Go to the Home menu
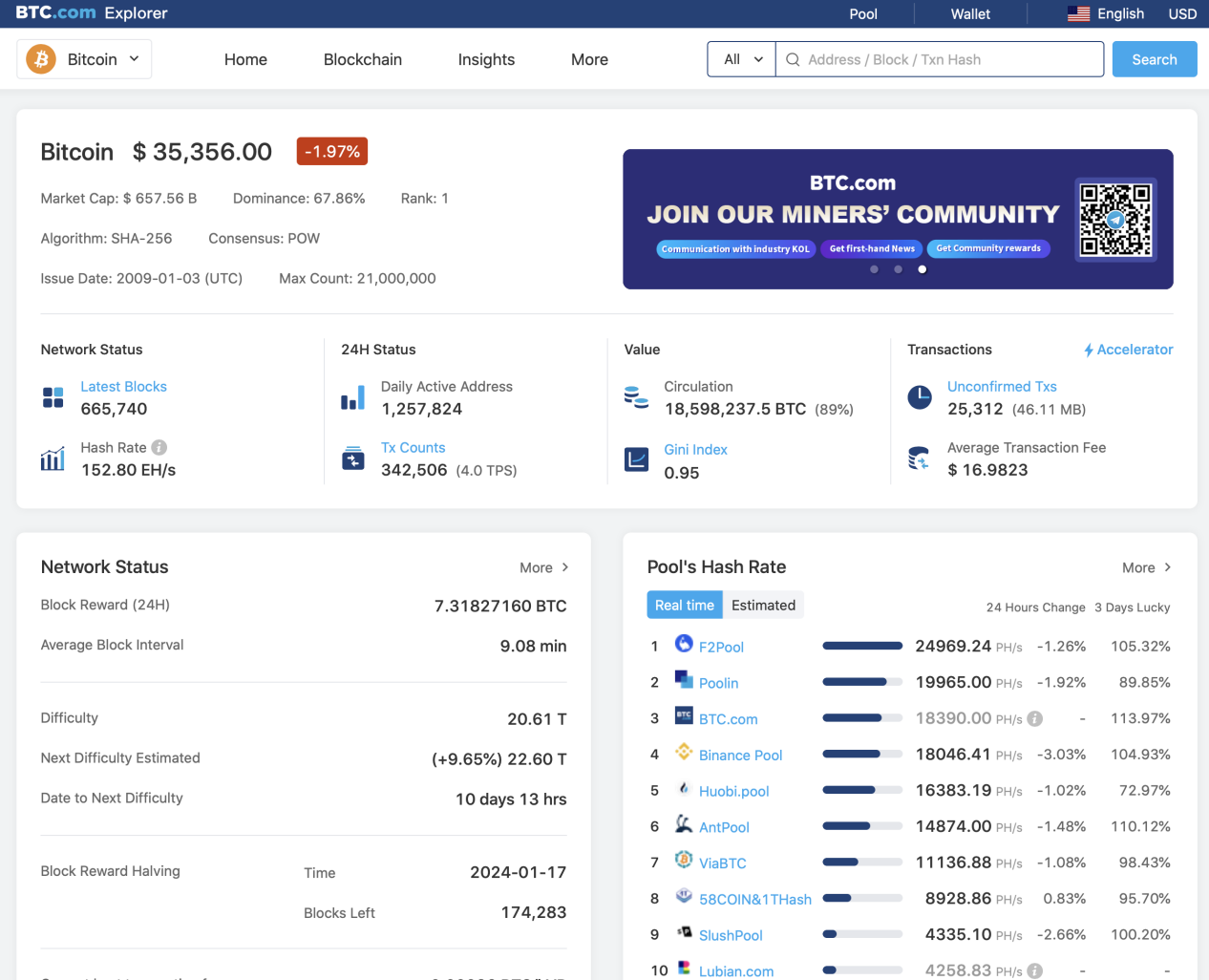Image resolution: width=1209 pixels, height=980 pixels. point(245,59)
